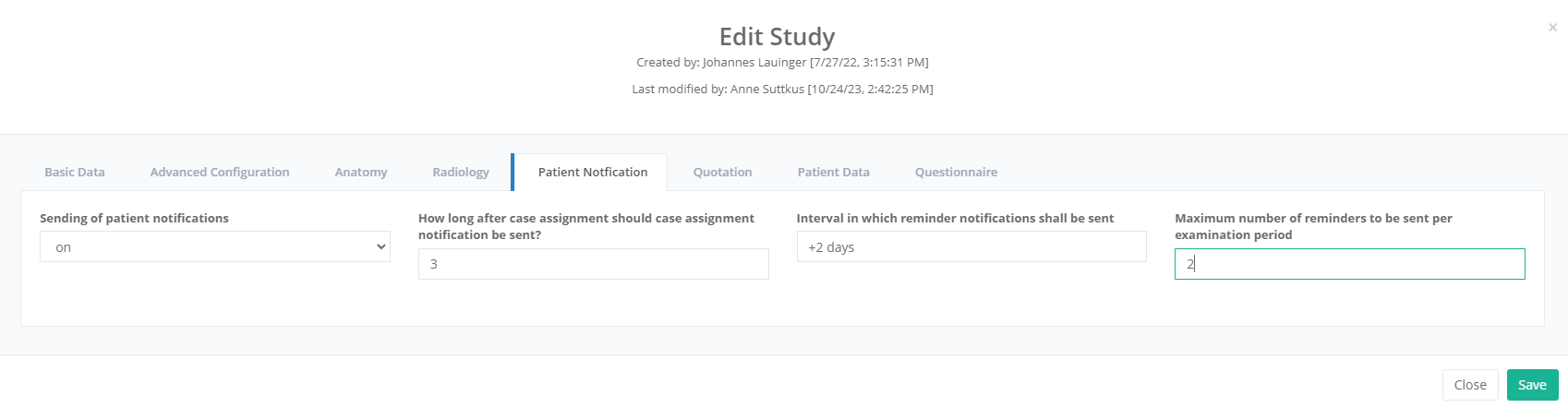Switch to the Basic Data tab

(75, 173)
